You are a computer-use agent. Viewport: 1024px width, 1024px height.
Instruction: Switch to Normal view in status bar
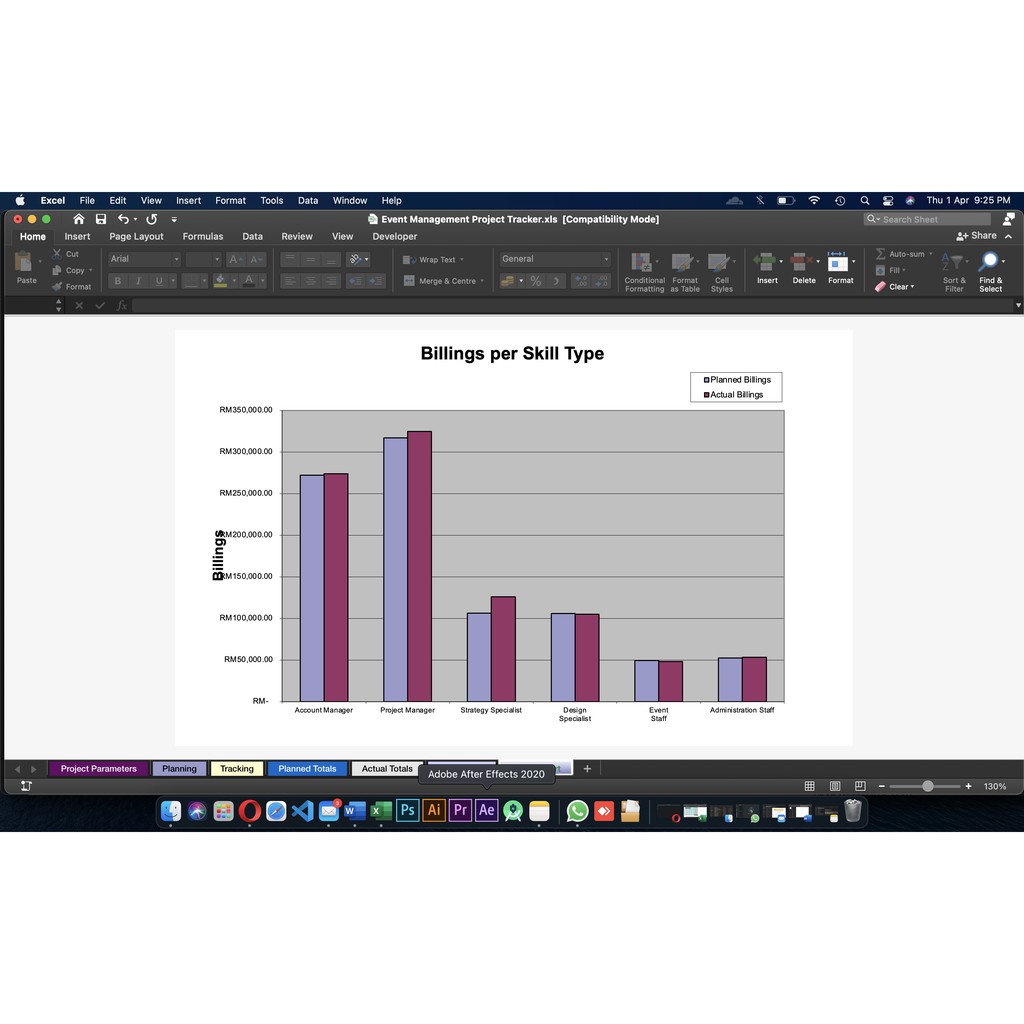(809, 786)
